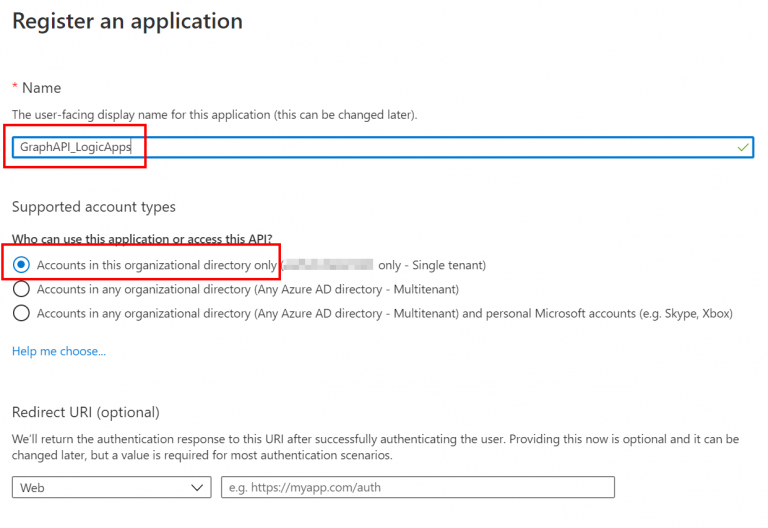This screenshot has width=768, height=528.
Task: Click the Supported account types heading
Action: coord(94,207)
